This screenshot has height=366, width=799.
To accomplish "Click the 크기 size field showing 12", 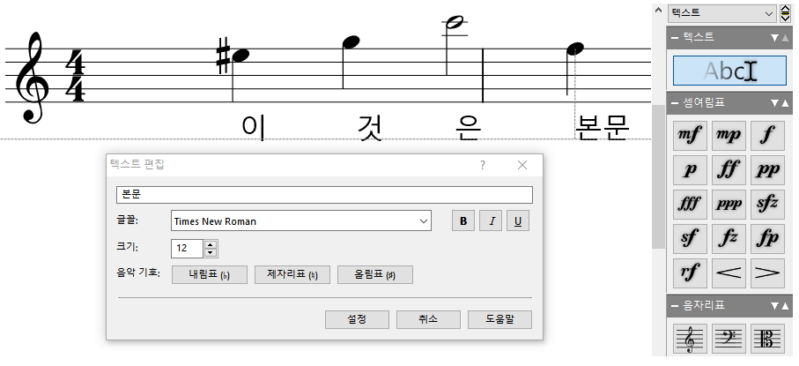I will pyautogui.click(x=188, y=248).
